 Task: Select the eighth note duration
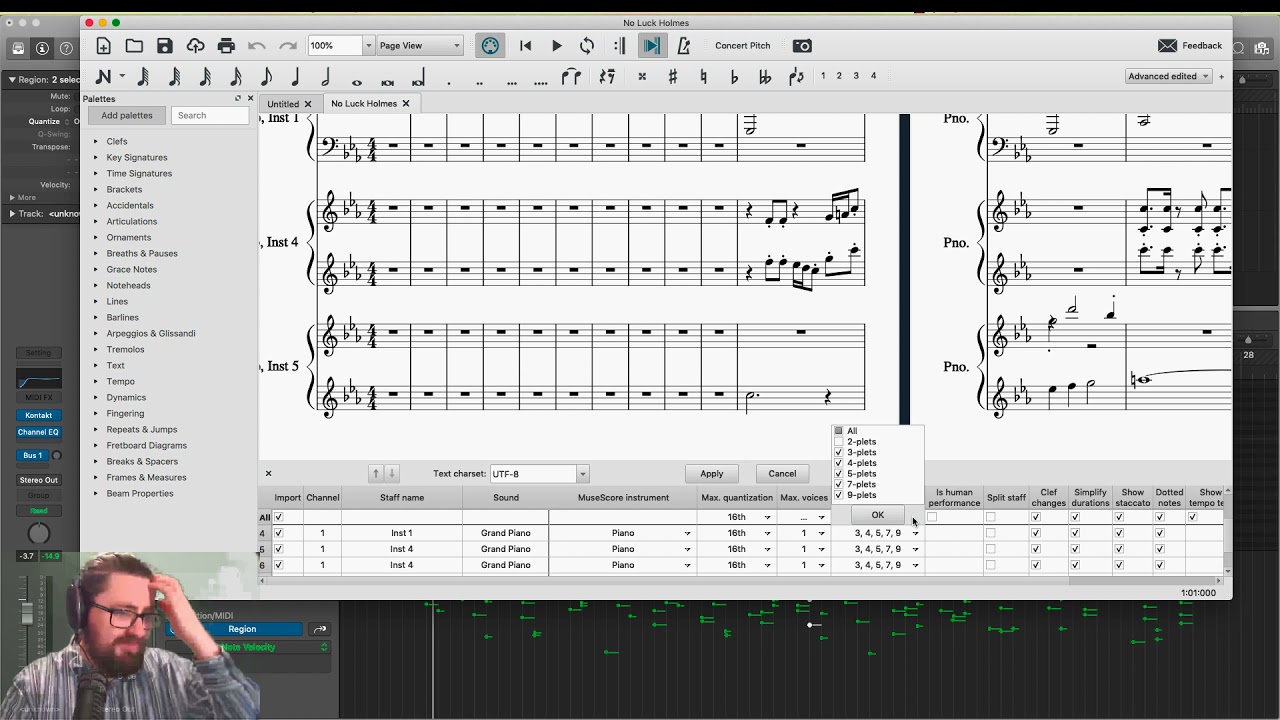tap(266, 77)
